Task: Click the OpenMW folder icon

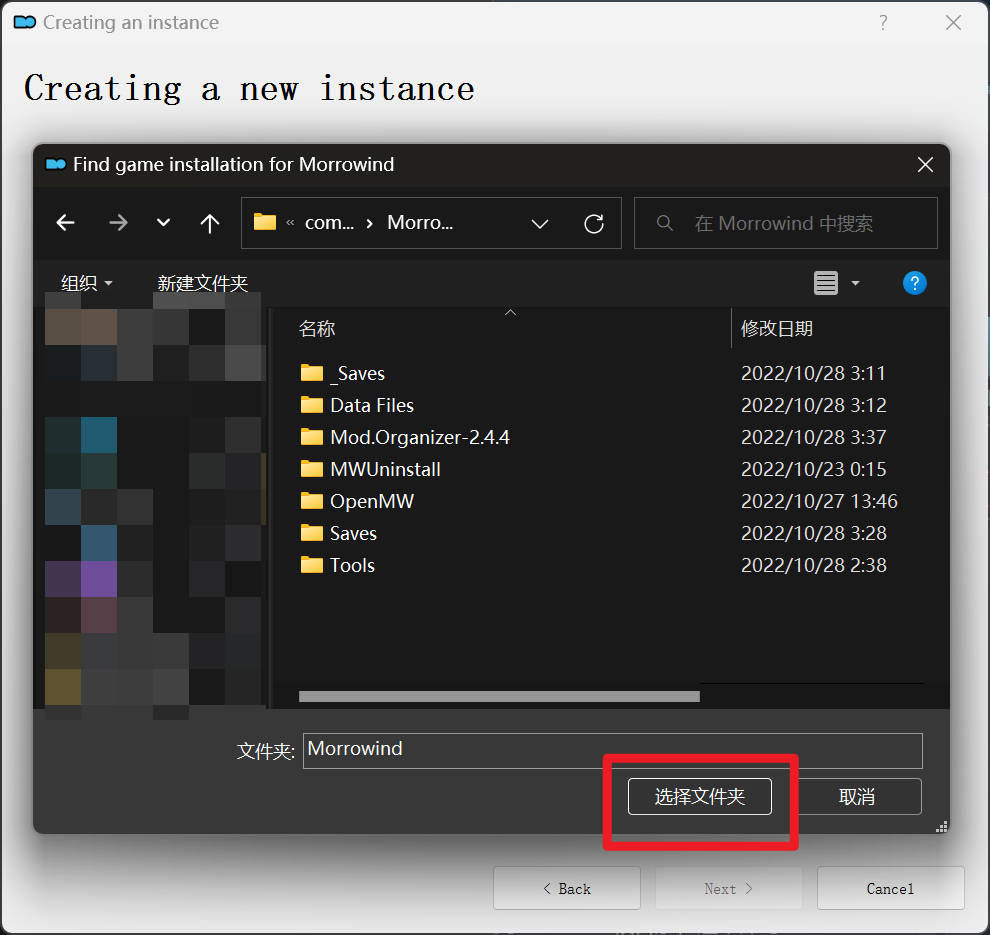Action: [x=311, y=501]
